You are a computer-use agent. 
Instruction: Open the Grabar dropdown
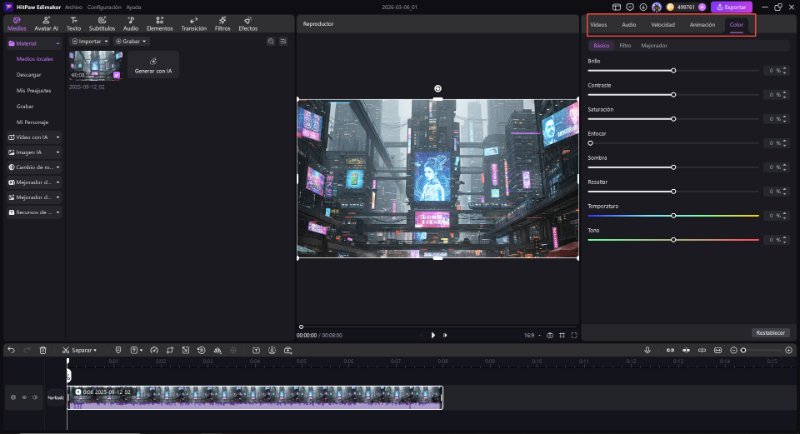(131, 41)
